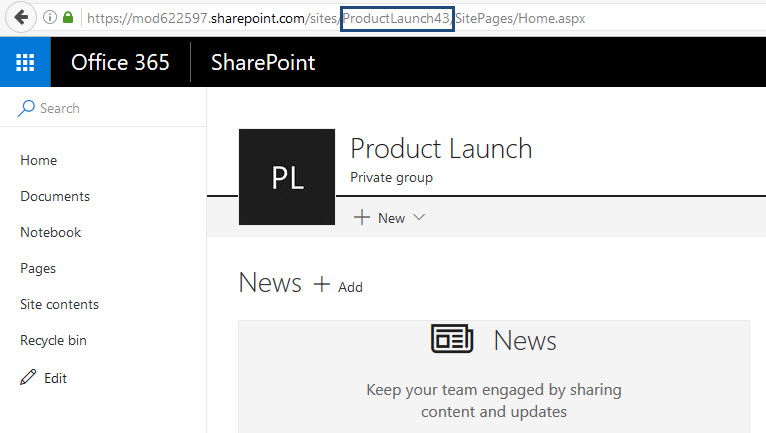Go to SharePoint start page link
This screenshot has width=766, height=433.
click(x=263, y=63)
